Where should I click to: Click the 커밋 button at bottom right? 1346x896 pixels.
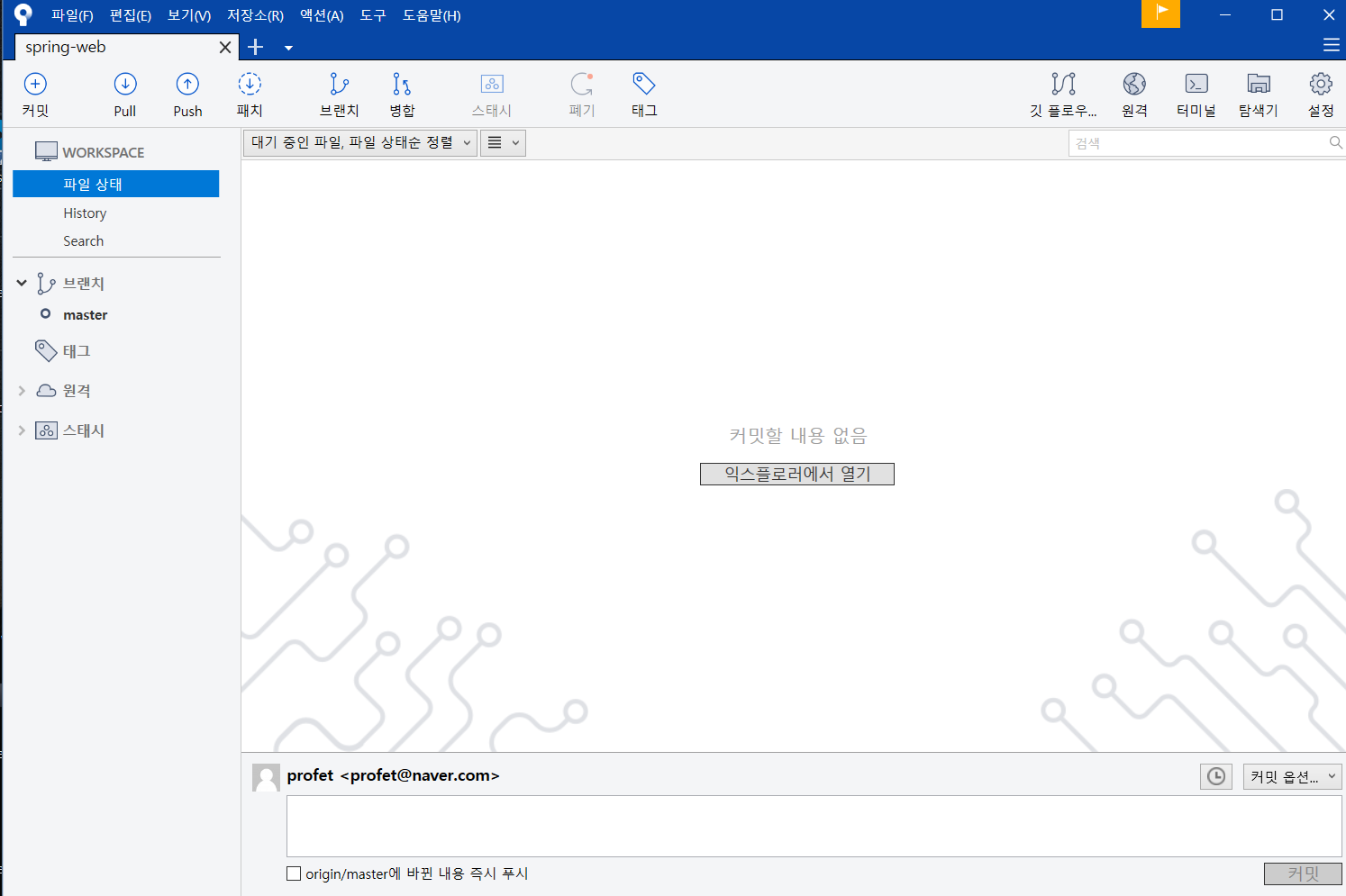pos(1303,873)
